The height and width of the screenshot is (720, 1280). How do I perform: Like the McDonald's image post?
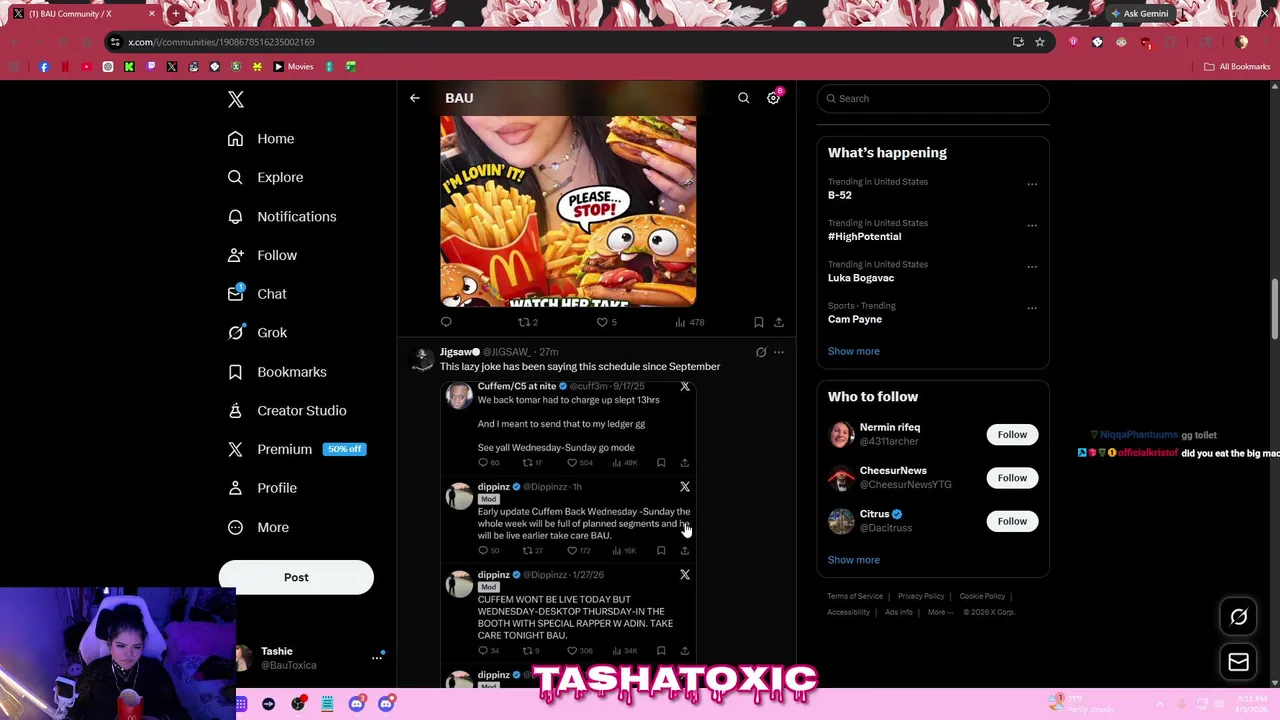pyautogui.click(x=606, y=322)
